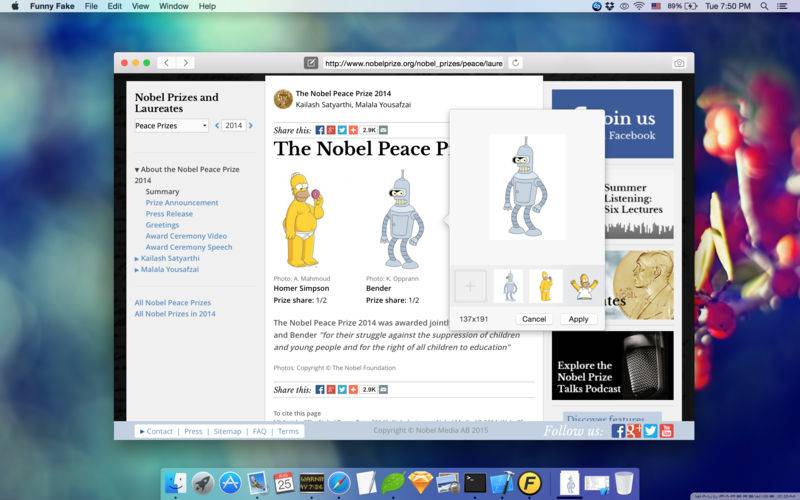Select the Bender thumbnail in the popup

509,286
